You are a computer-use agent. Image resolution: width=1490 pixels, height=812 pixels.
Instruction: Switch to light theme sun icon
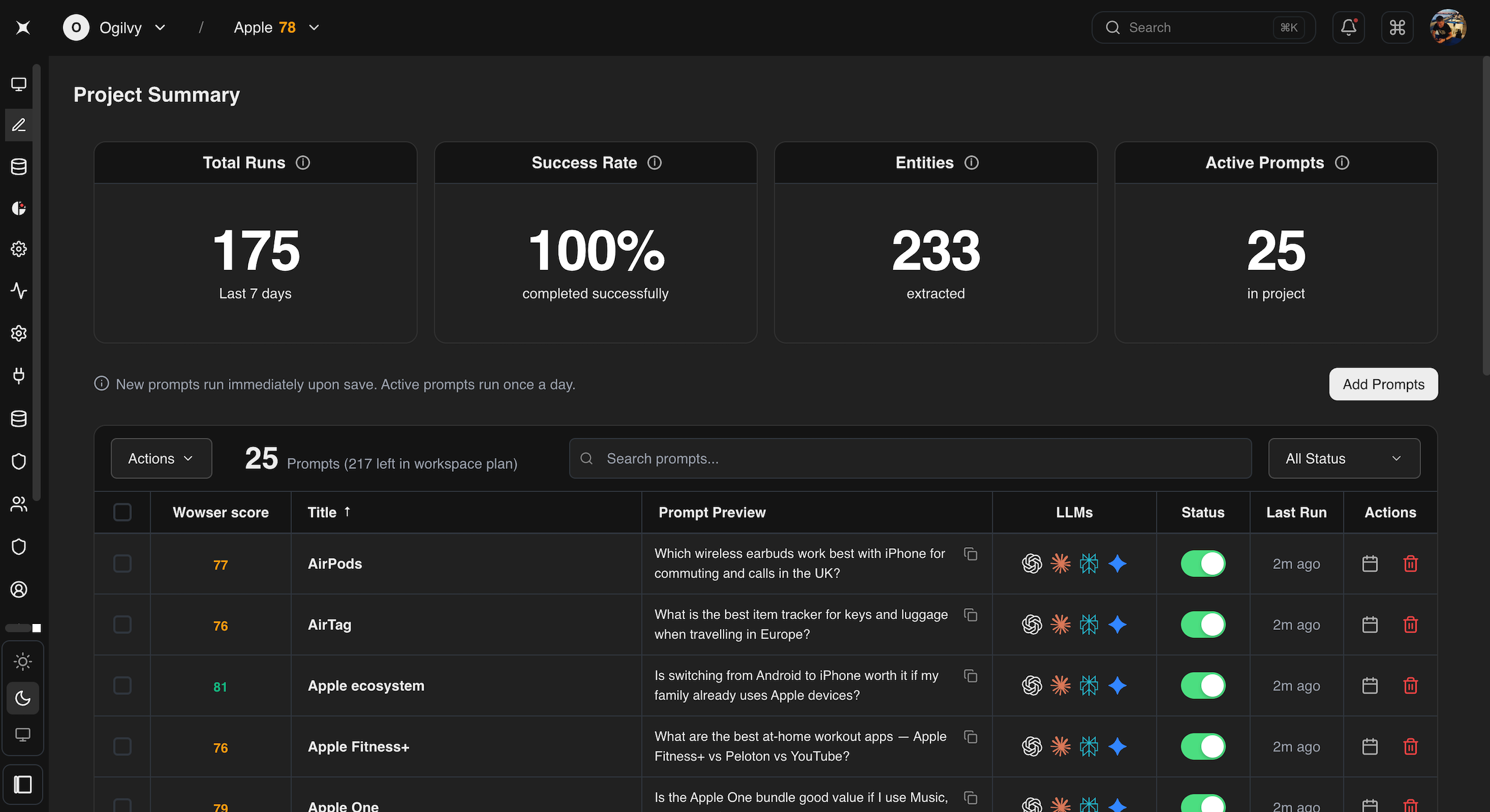click(x=23, y=661)
